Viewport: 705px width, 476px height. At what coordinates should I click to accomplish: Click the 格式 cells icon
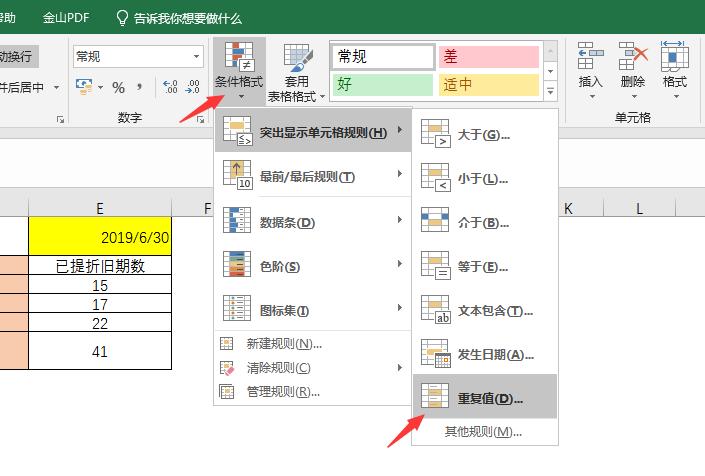pyautogui.click(x=674, y=57)
